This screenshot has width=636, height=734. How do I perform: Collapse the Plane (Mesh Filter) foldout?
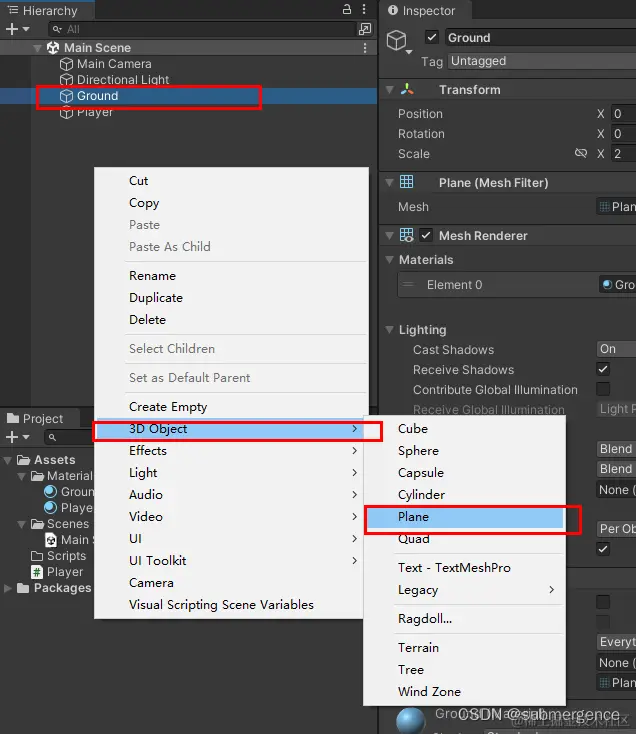[389, 183]
